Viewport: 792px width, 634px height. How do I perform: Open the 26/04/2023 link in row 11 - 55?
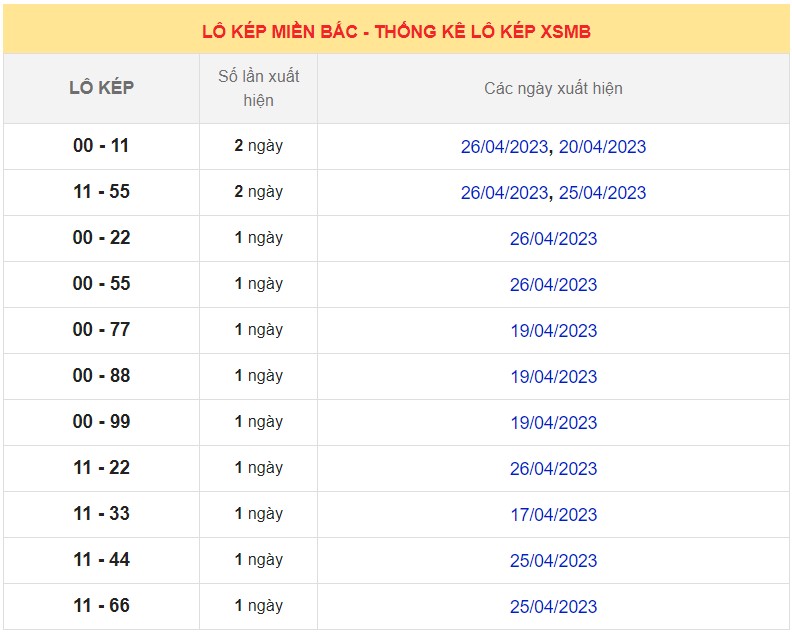tap(504, 192)
